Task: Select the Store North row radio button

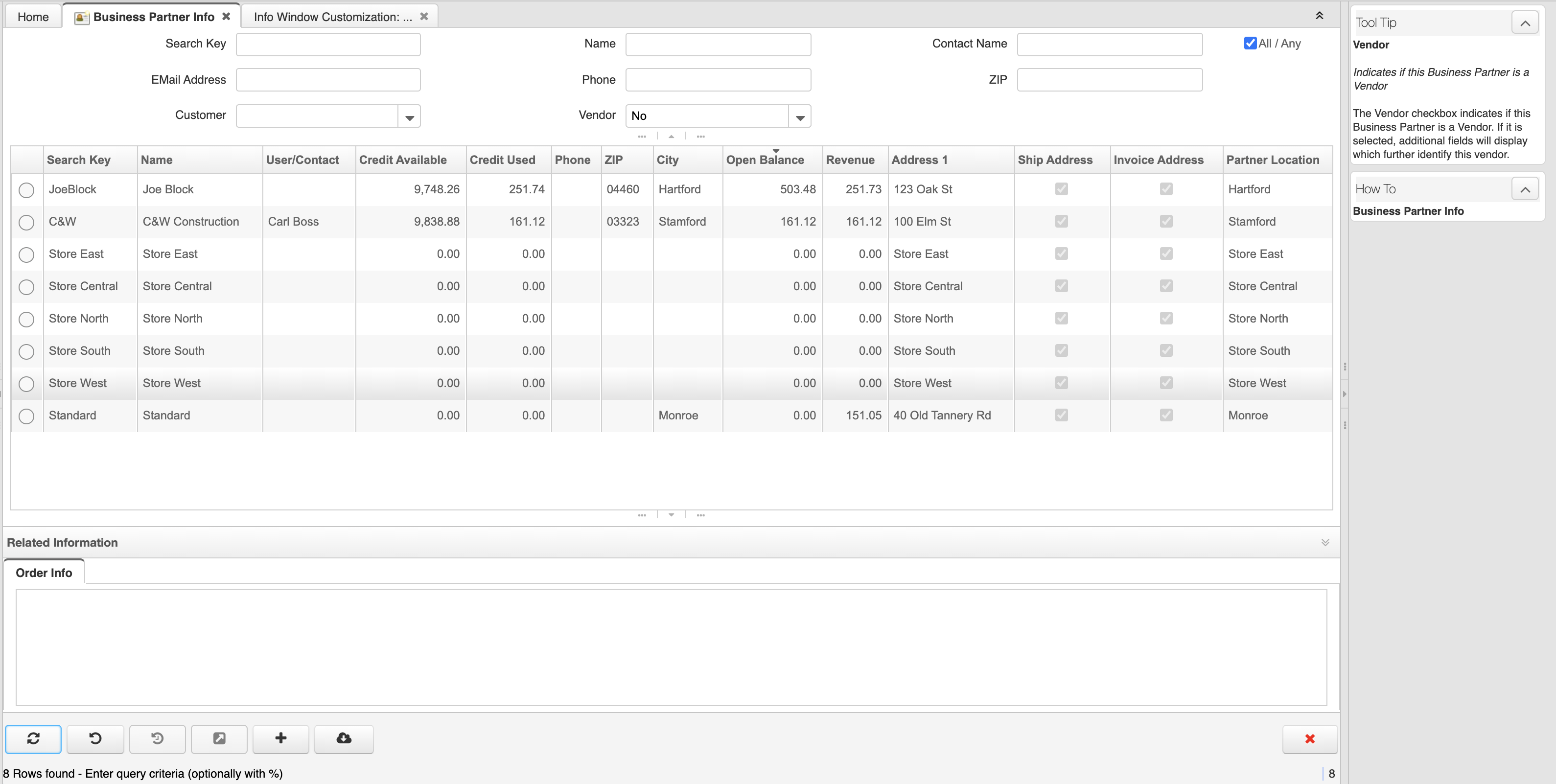Action: click(x=26, y=319)
